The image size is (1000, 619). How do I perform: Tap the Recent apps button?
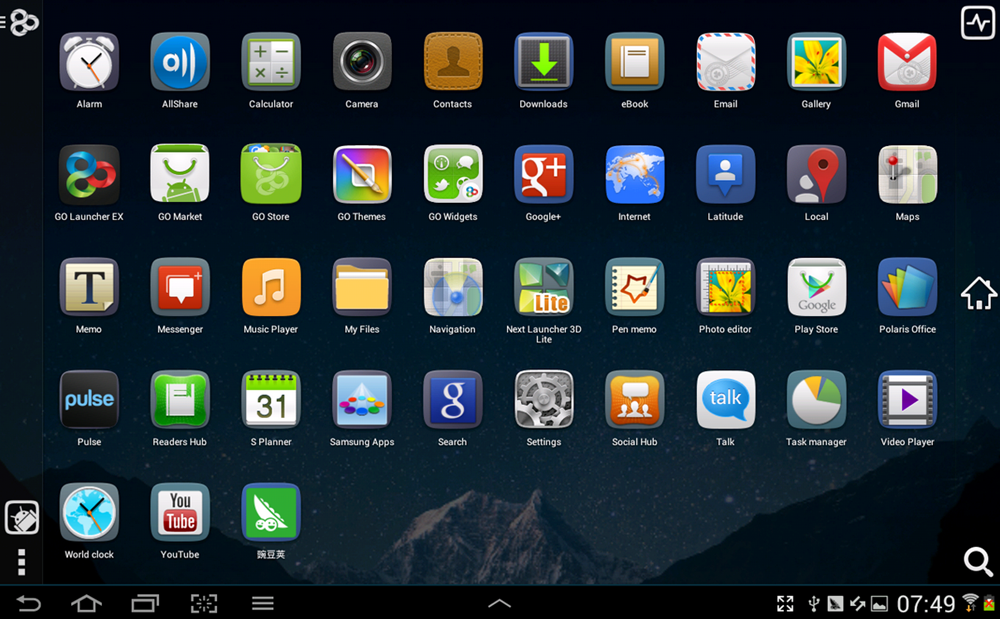point(145,603)
